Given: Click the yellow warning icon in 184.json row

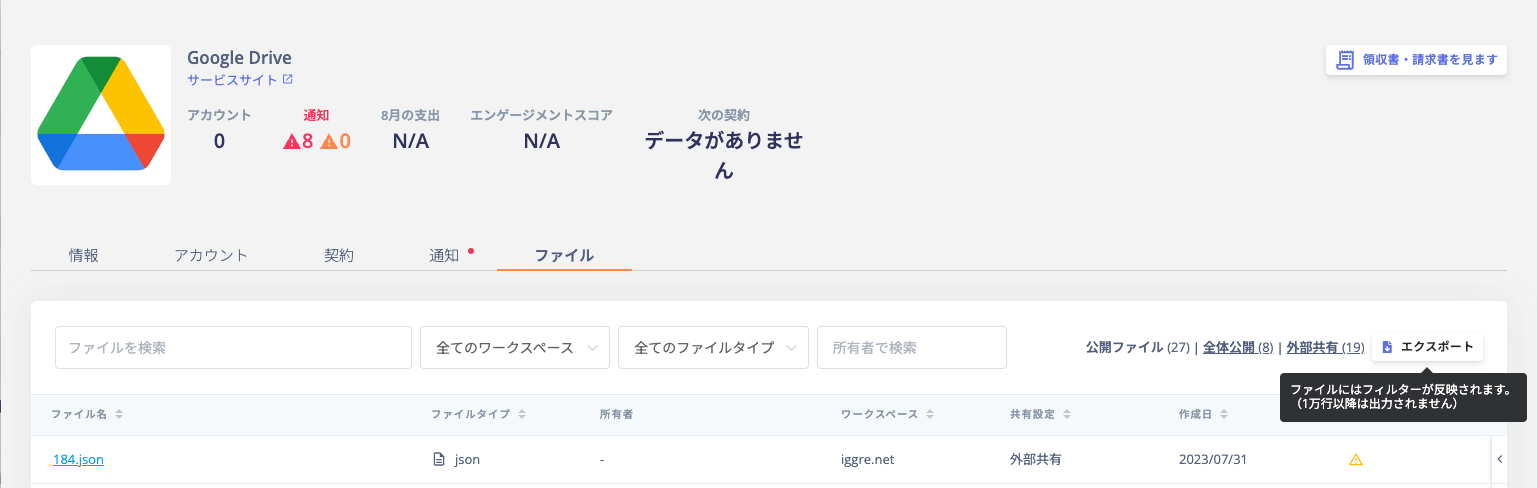Looking at the screenshot, I should [1356, 460].
